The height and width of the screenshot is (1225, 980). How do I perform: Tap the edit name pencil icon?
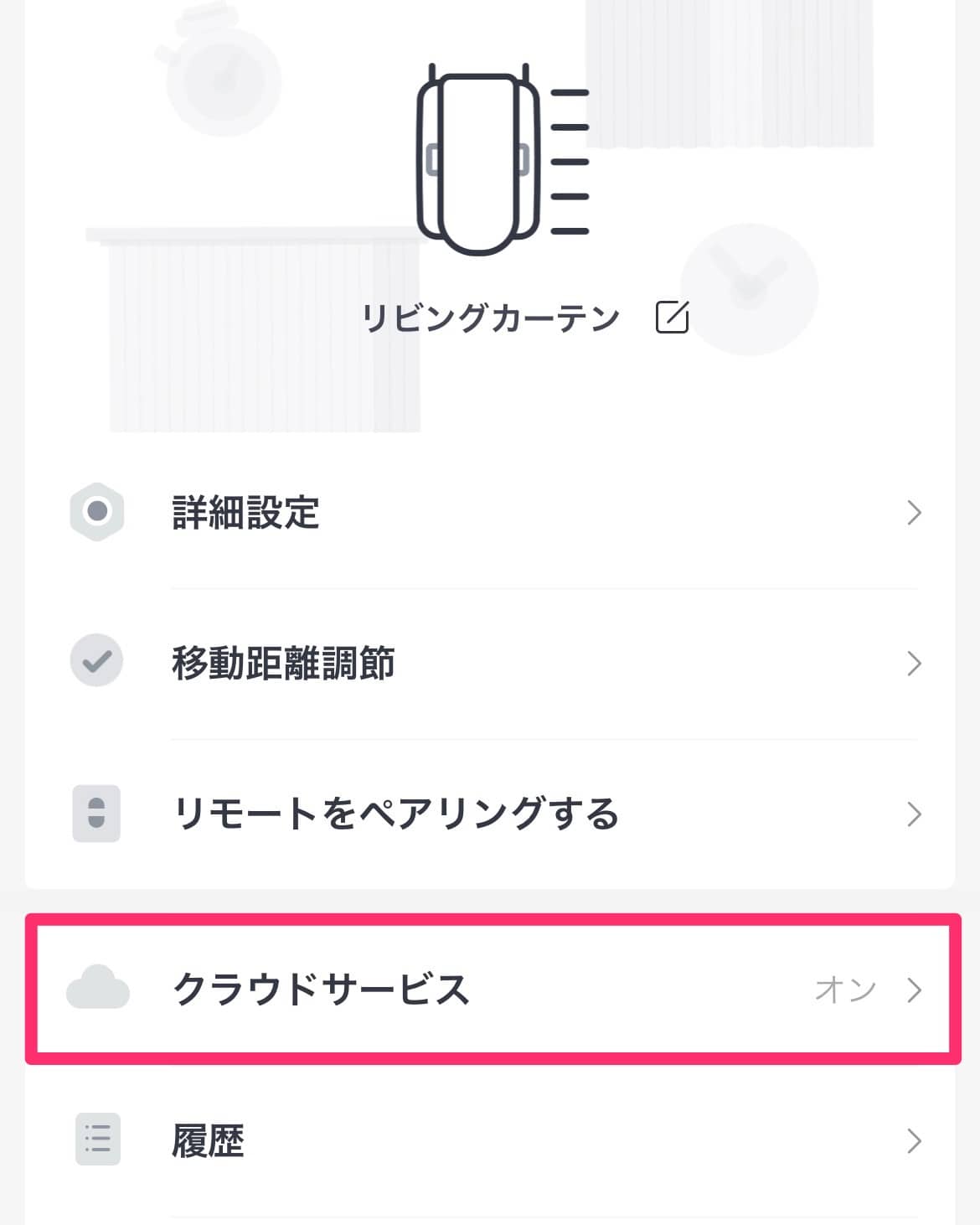(x=672, y=317)
